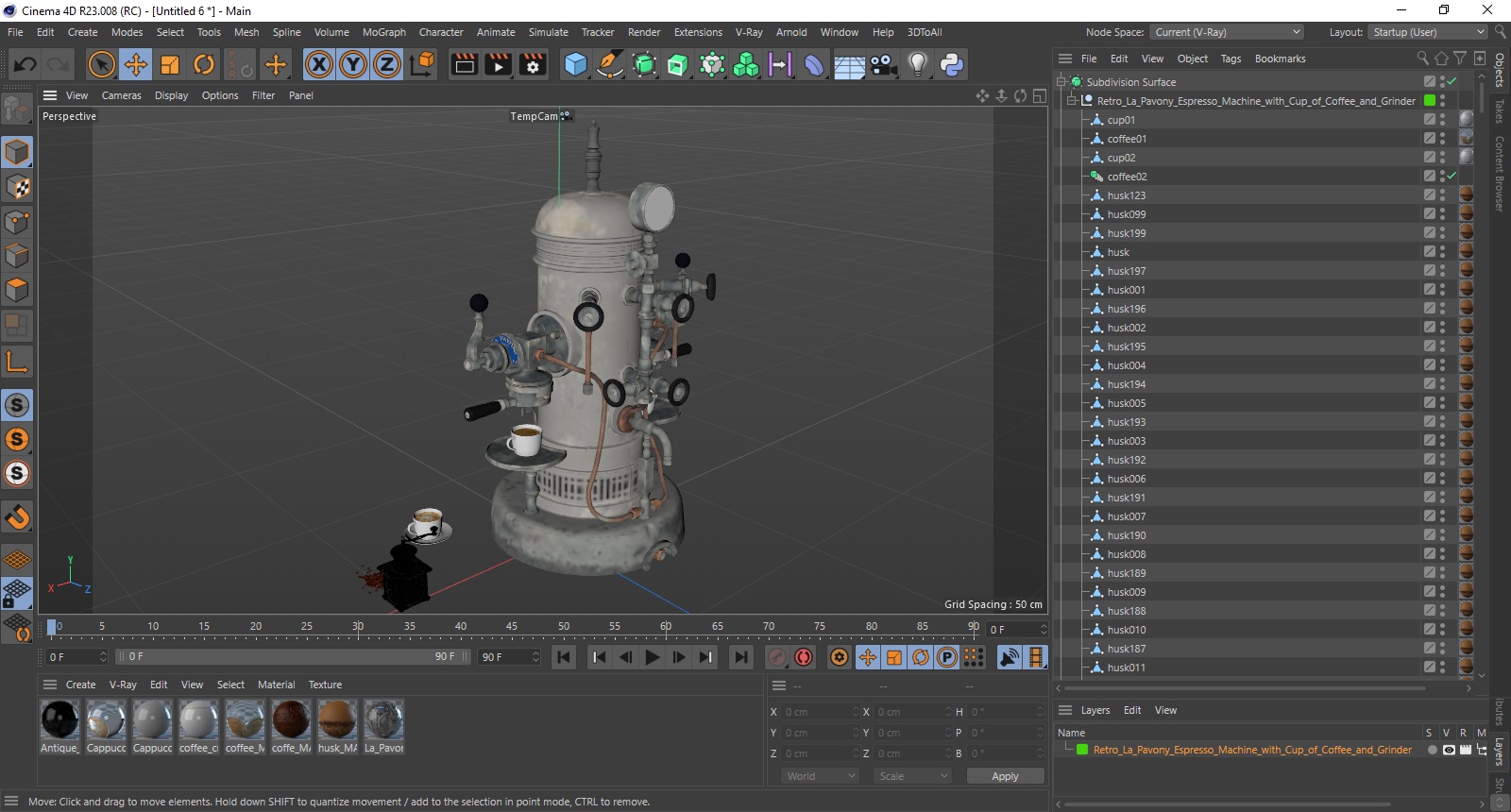
Task: Activate the Scale tool in top toolbar
Action: tap(170, 64)
